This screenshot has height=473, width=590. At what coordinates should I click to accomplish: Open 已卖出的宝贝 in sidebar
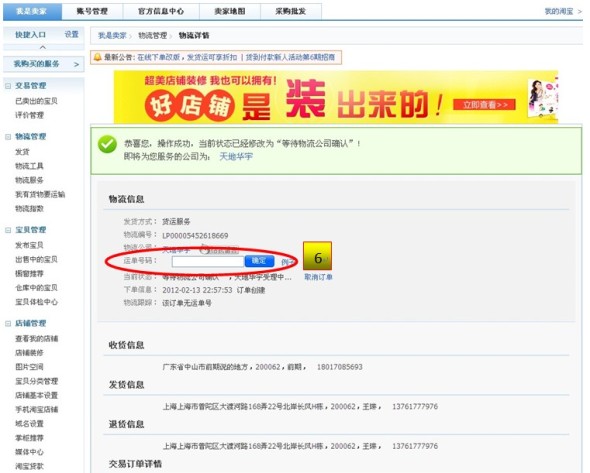point(36,101)
